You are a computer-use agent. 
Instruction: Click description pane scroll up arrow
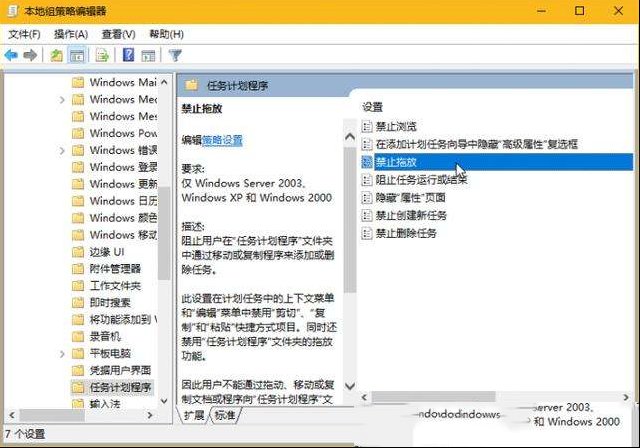pos(350,137)
